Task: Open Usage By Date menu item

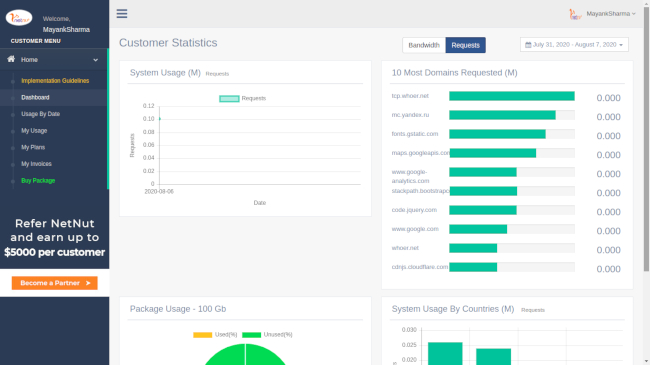Action: [41, 114]
